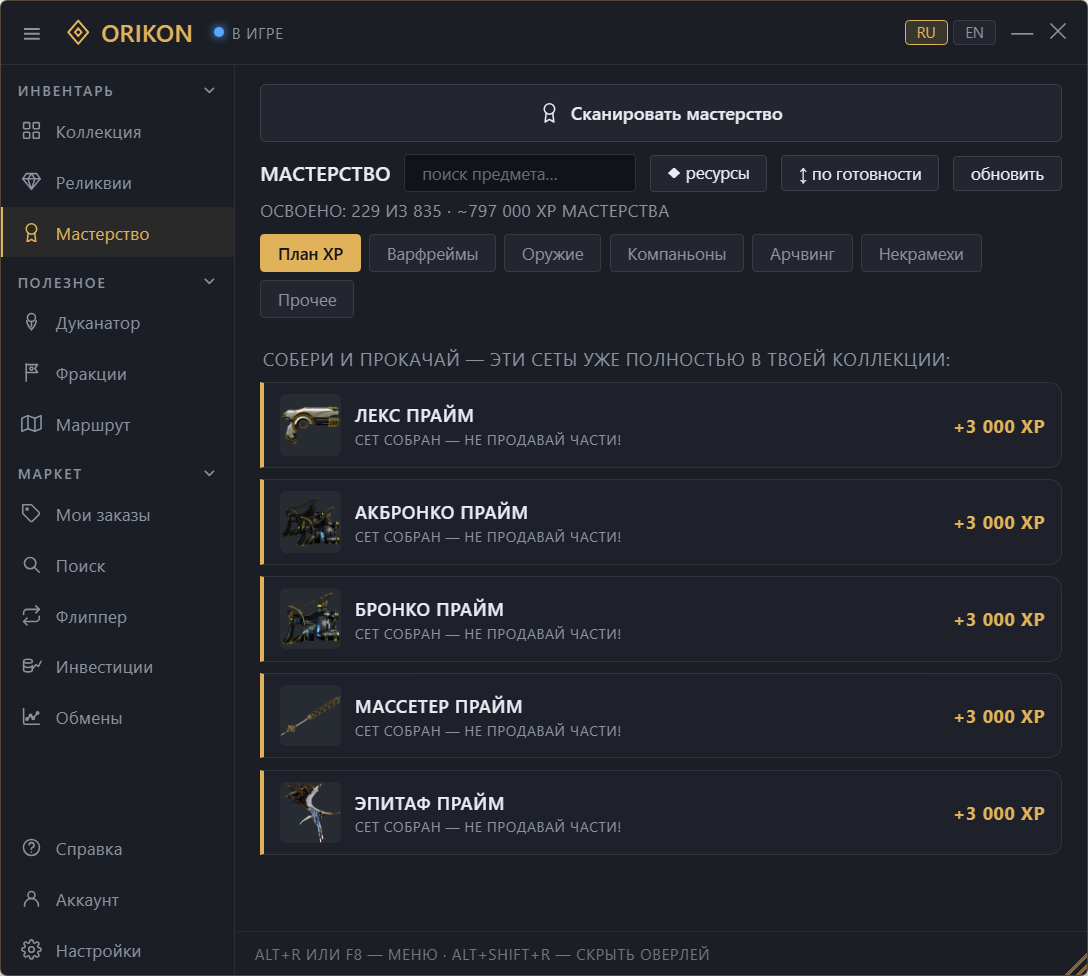Select the Оружие tab
The image size is (1088, 976).
point(552,253)
